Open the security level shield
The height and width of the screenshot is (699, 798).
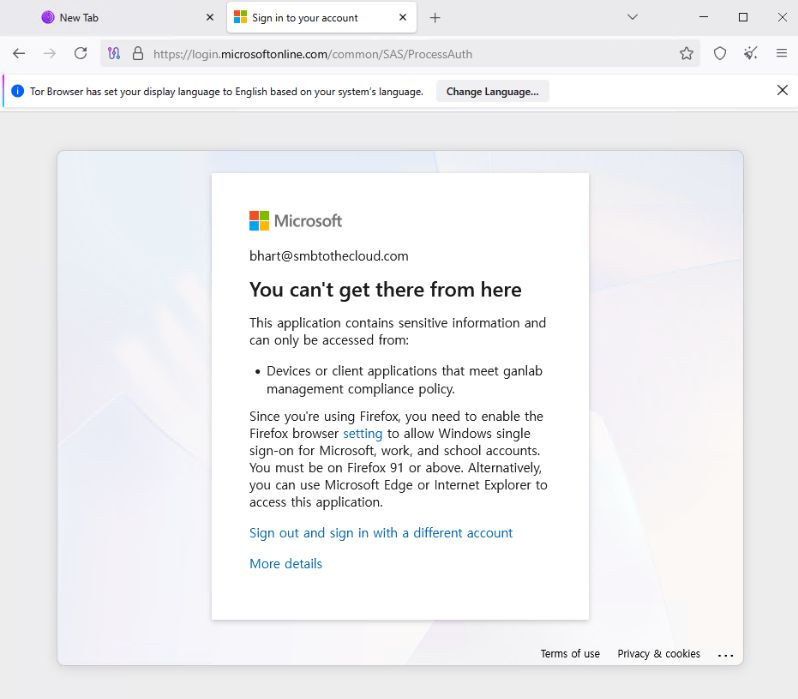720,53
